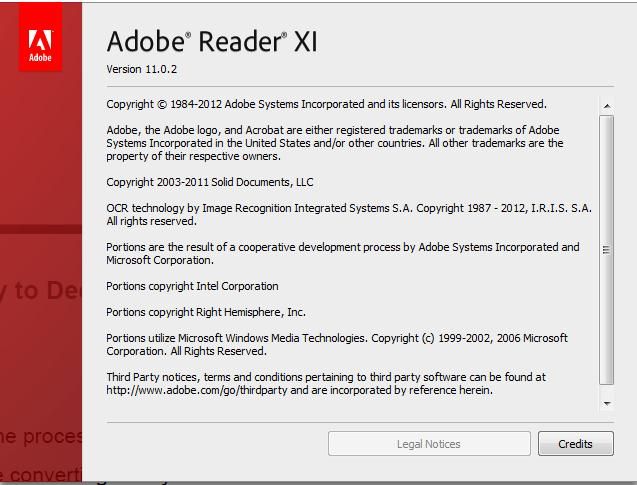Viewport: 637px width, 485px height.
Task: Click the Right Hemisphere, Inc. line
Action: tap(206, 312)
